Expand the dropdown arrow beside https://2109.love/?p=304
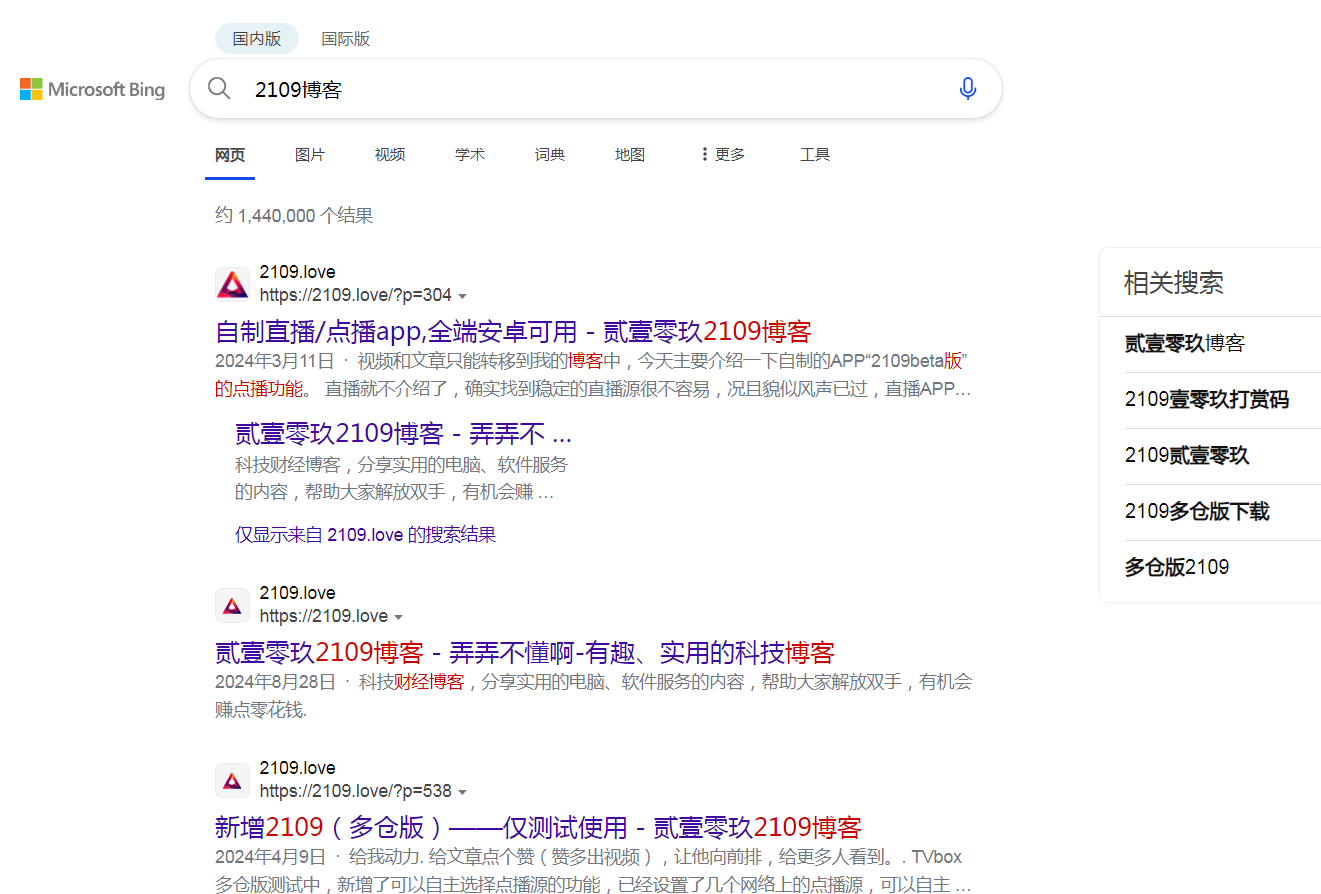Image resolution: width=1321 pixels, height=894 pixels. coord(462,297)
